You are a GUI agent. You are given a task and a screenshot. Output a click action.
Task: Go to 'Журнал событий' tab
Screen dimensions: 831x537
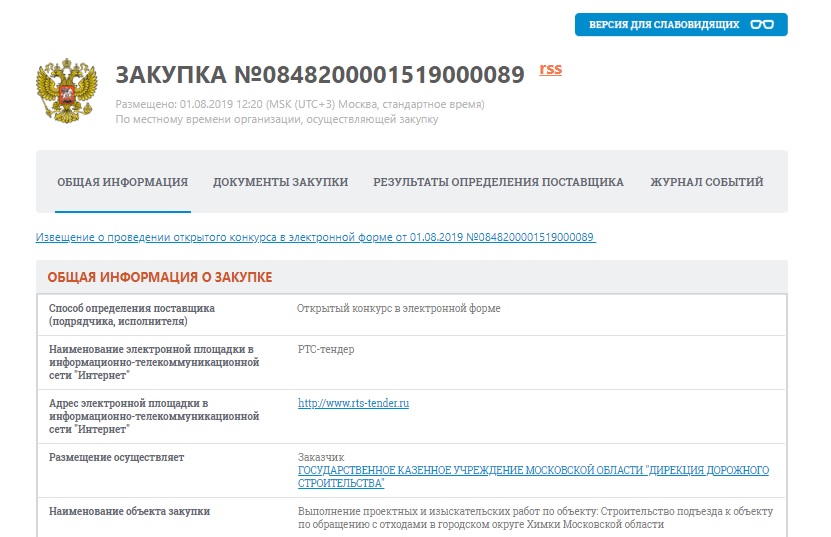(x=707, y=182)
